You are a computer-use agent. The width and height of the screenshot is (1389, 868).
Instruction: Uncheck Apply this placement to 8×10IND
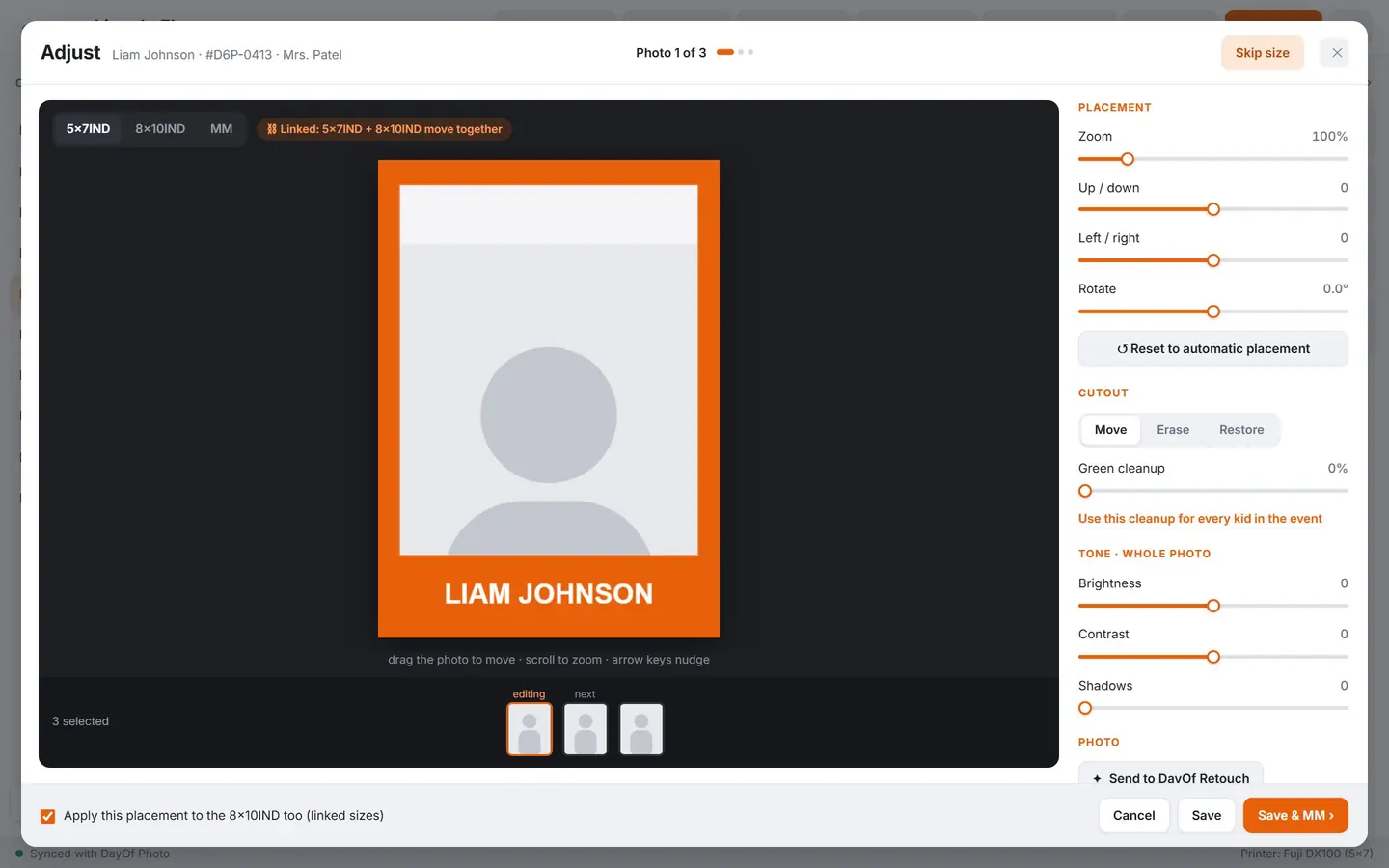pos(47,816)
